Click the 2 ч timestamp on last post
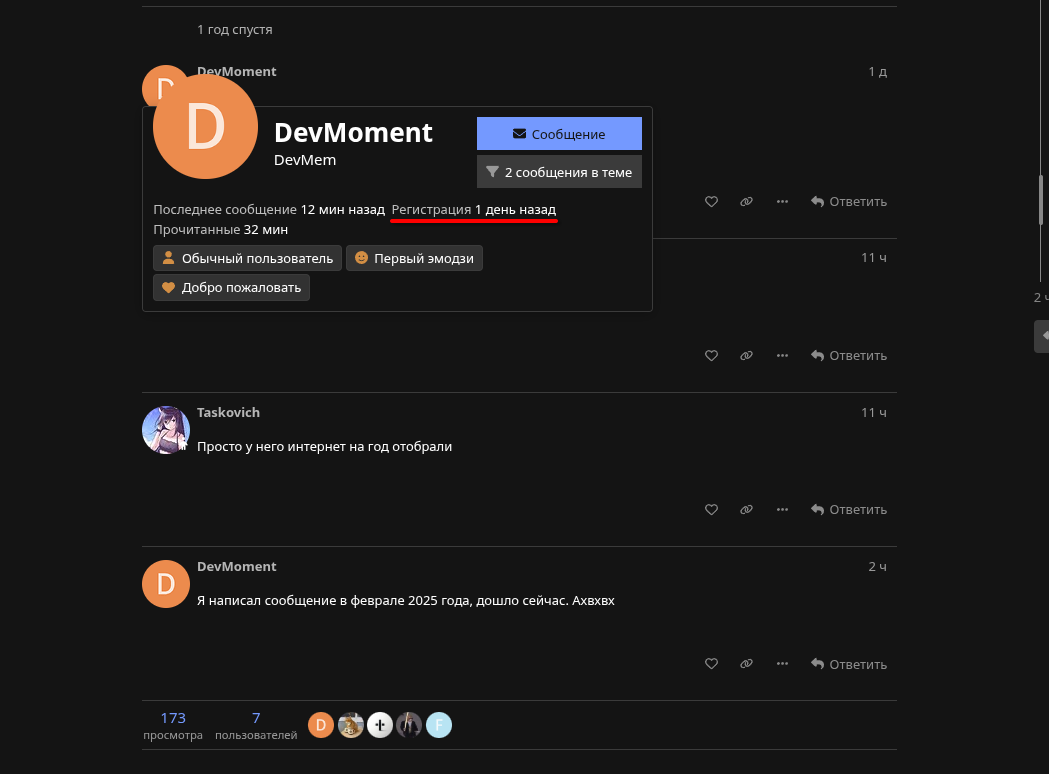Viewport: 1049px width, 774px height. tap(877, 567)
